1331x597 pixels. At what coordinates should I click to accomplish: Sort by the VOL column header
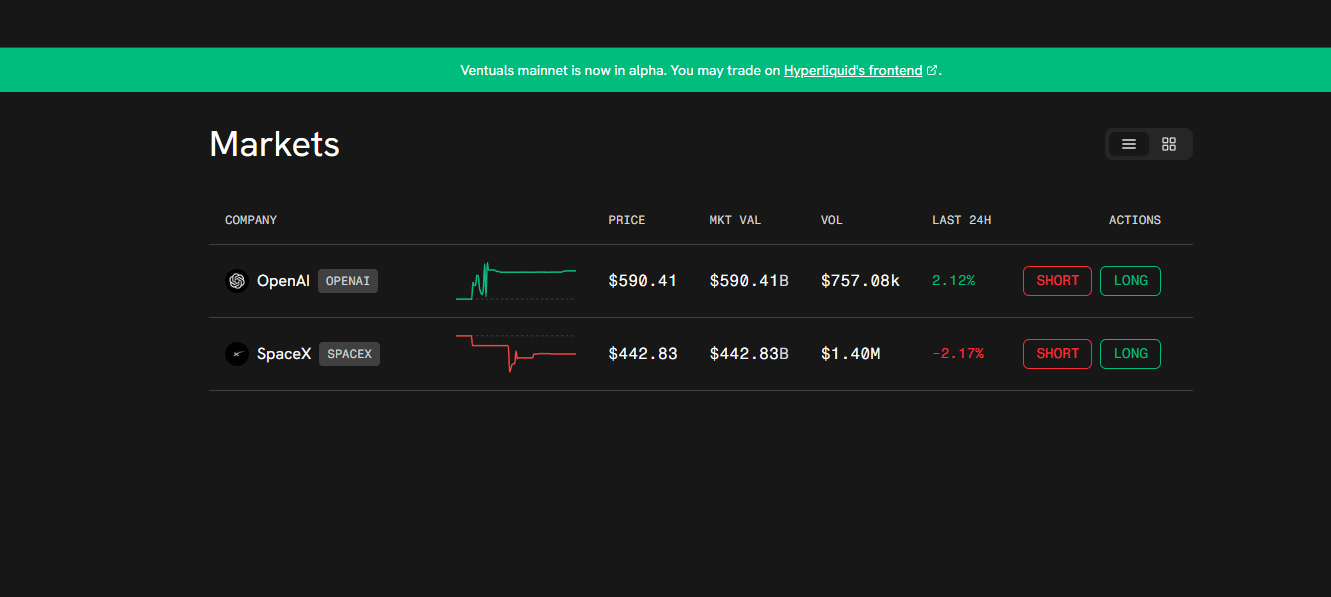pos(832,220)
